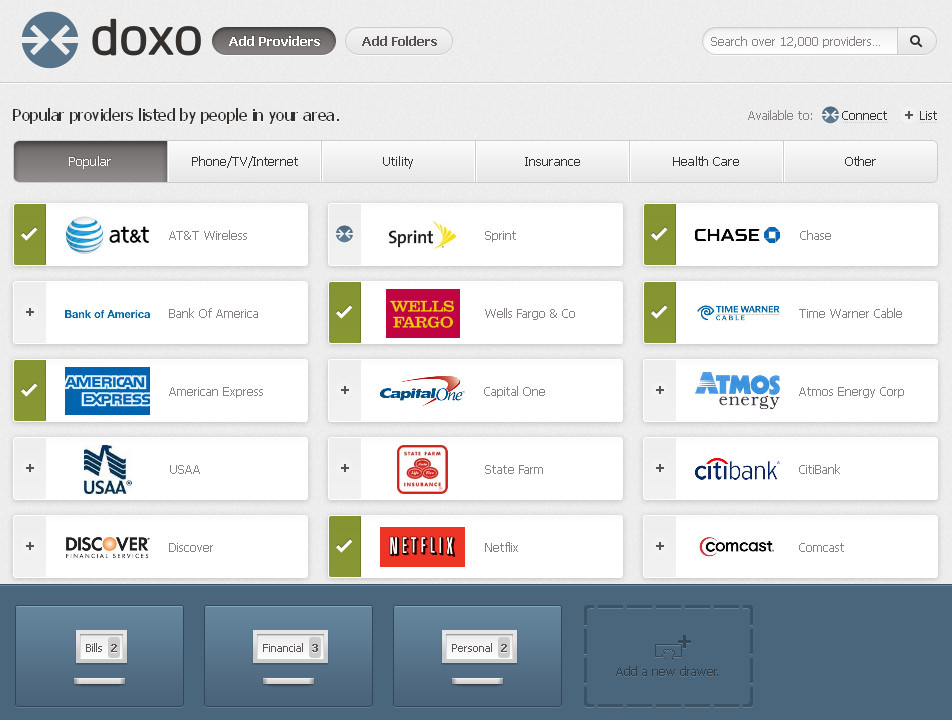Open the Financial drawer
Screen dimensions: 952x720
click(x=288, y=656)
